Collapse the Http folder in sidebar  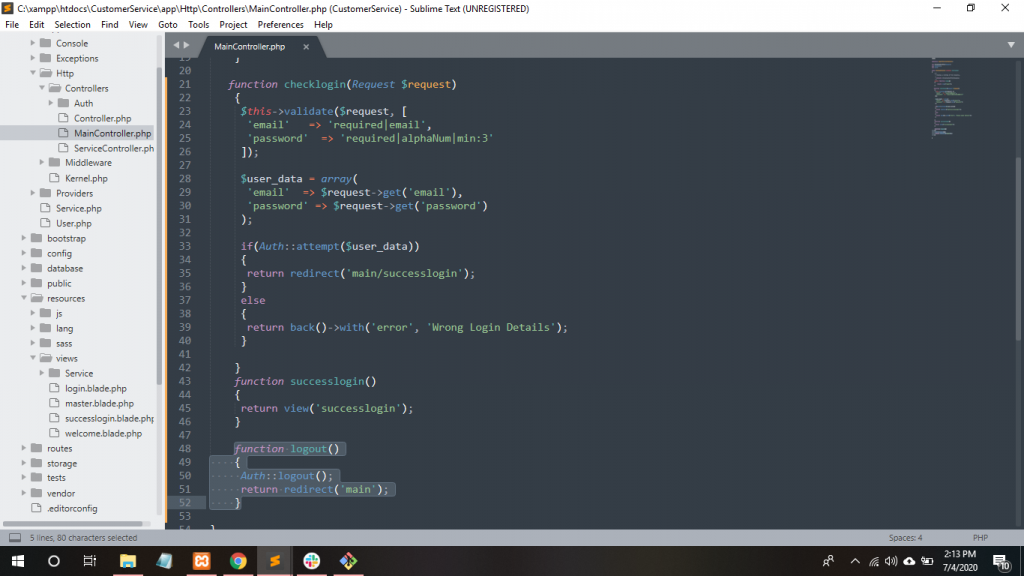coord(33,73)
